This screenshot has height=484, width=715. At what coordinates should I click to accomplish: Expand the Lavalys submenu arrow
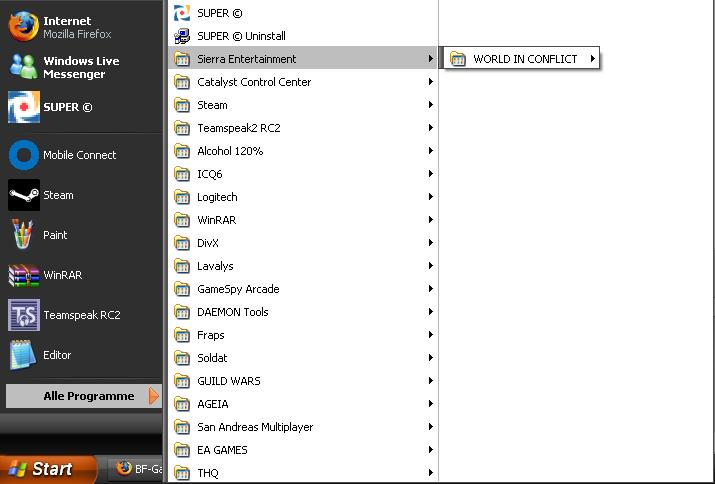coord(430,265)
